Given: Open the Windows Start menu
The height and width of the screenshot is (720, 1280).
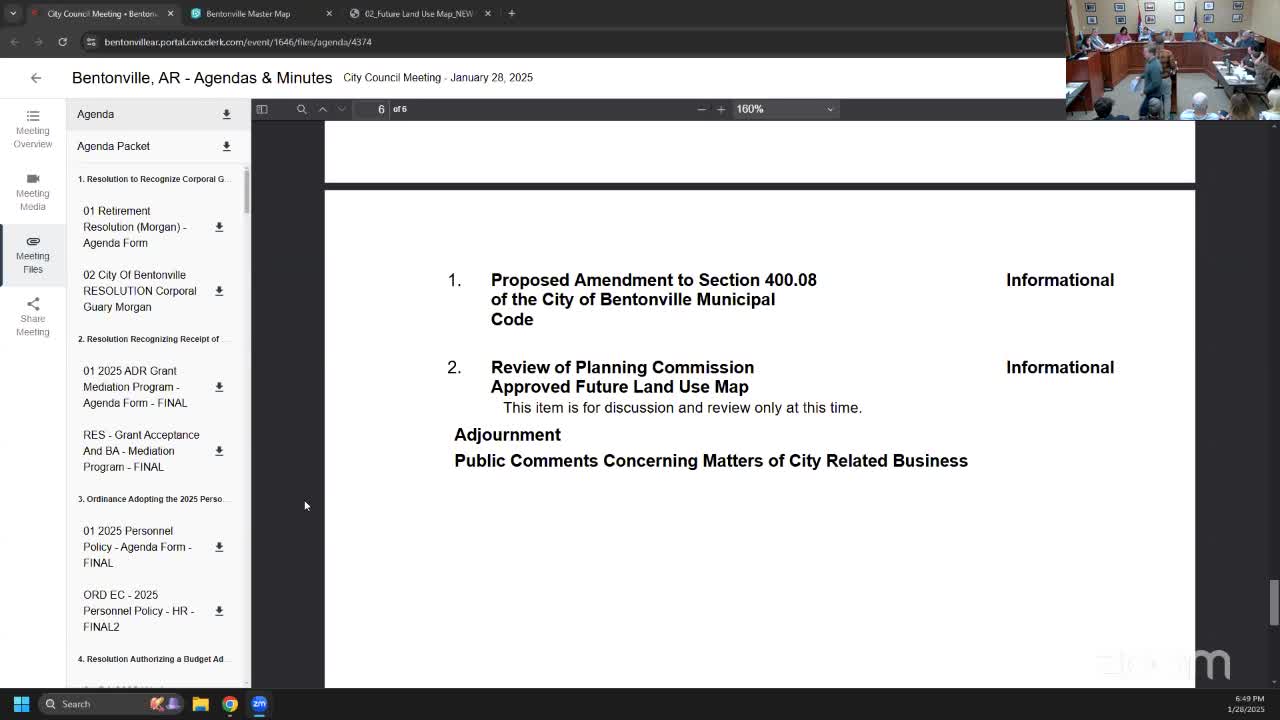Looking at the screenshot, I should 21,704.
